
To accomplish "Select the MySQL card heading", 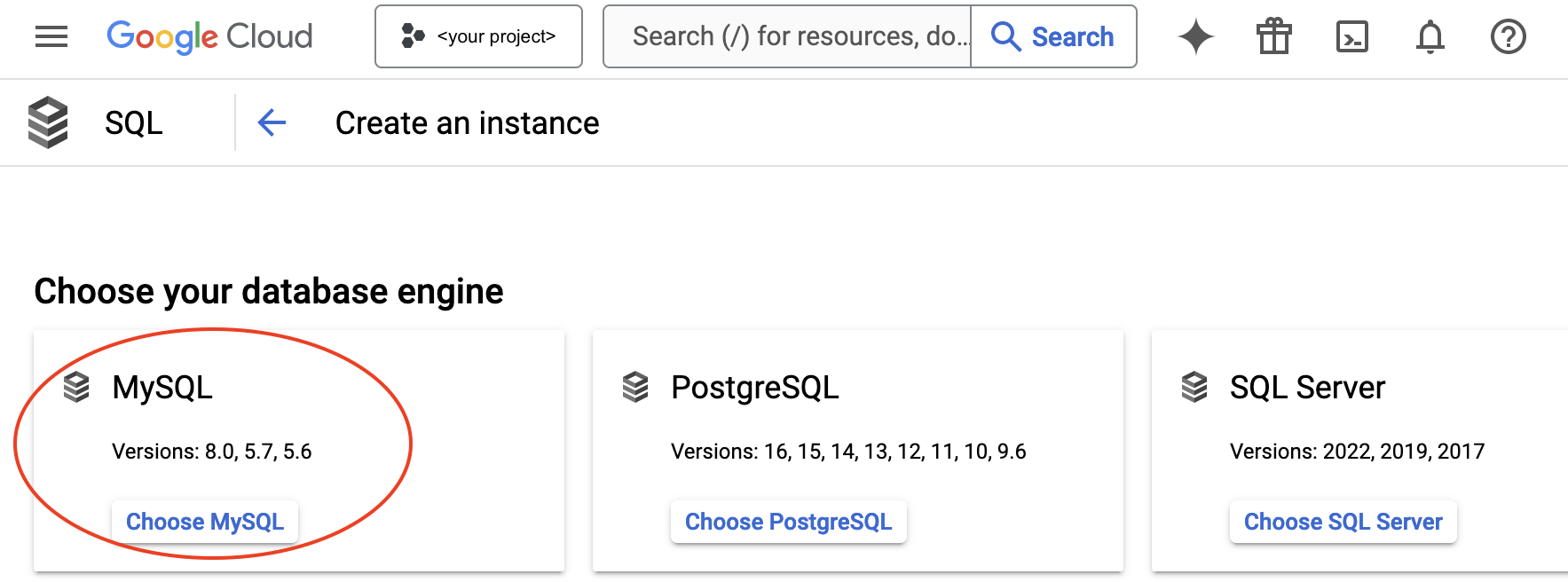I will (x=162, y=388).
